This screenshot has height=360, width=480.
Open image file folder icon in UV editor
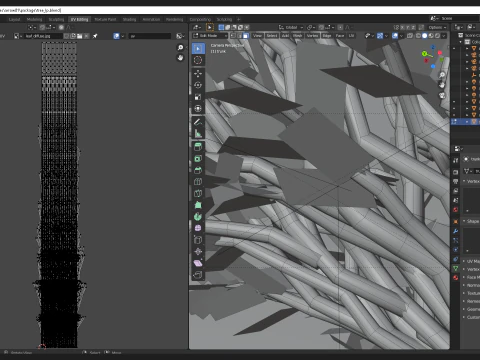click(x=80, y=36)
